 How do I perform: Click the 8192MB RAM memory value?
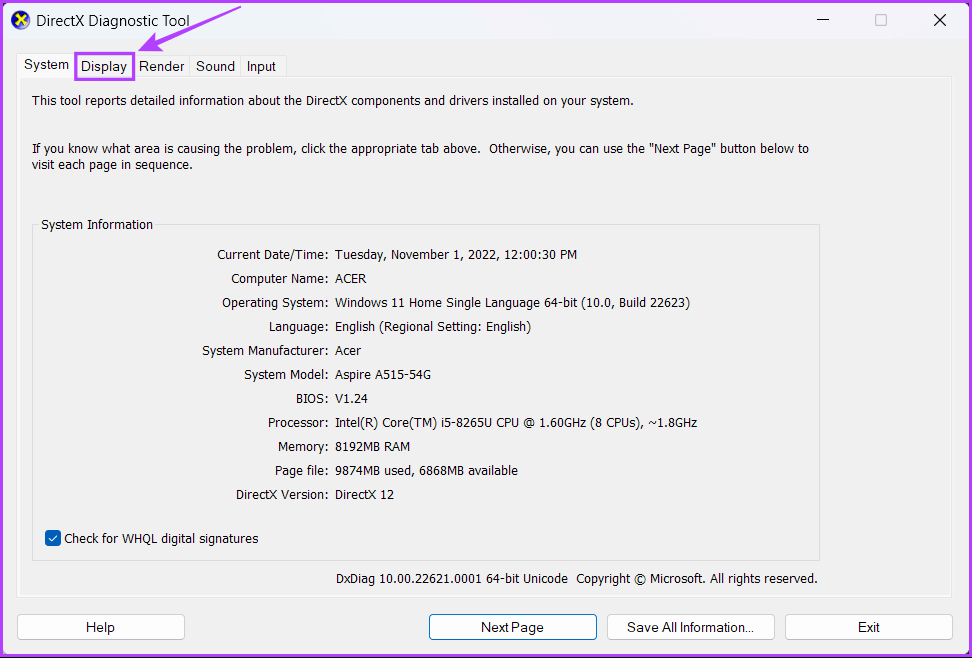372,447
